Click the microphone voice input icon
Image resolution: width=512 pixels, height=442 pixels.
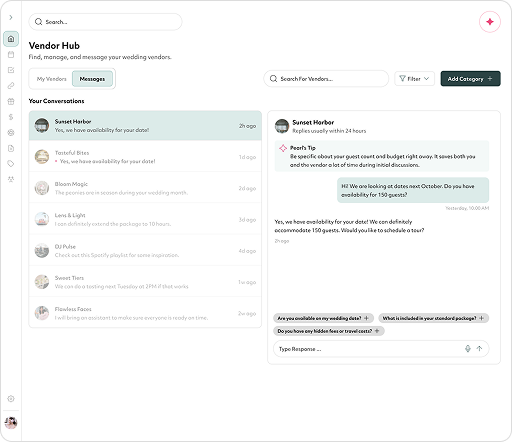tap(468, 349)
